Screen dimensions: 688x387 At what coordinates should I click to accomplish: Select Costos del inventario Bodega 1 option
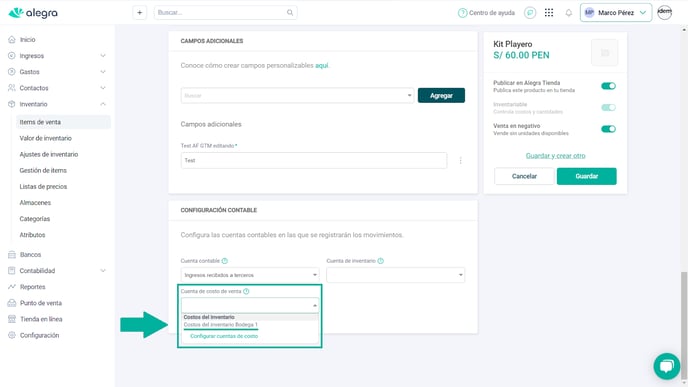[220, 325]
